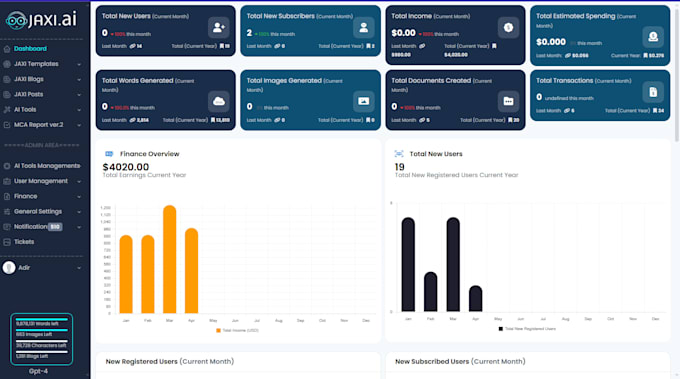Click the Finance Overview chart icon

tap(109, 154)
